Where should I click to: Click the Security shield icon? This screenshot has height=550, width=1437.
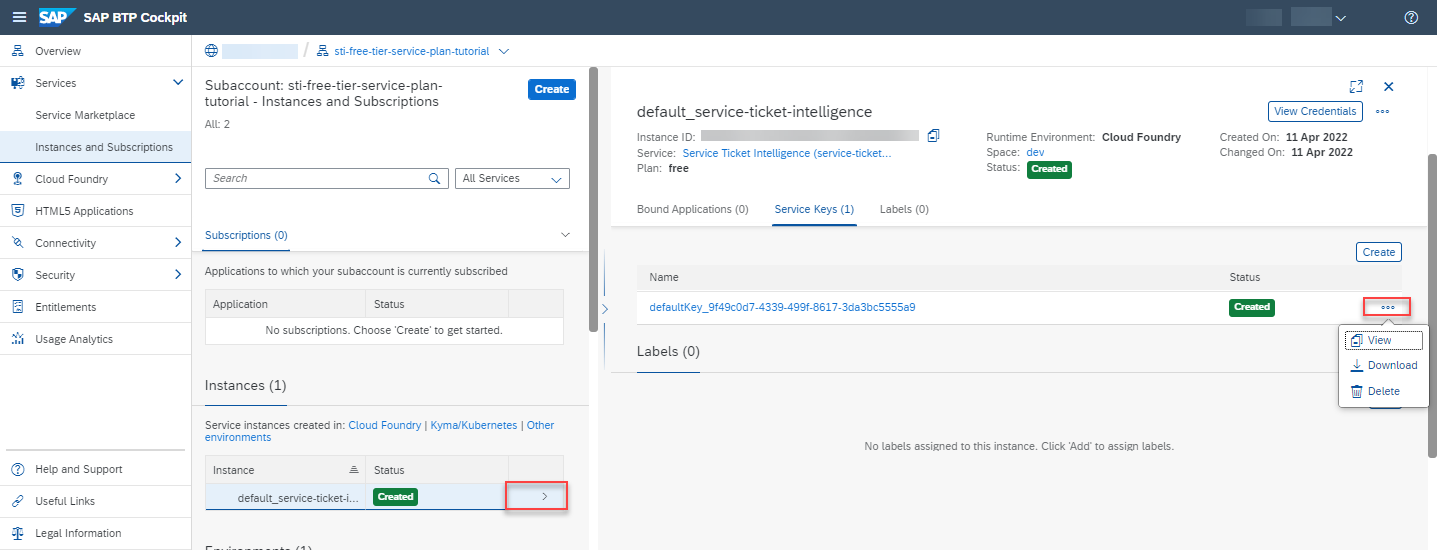click(x=17, y=275)
